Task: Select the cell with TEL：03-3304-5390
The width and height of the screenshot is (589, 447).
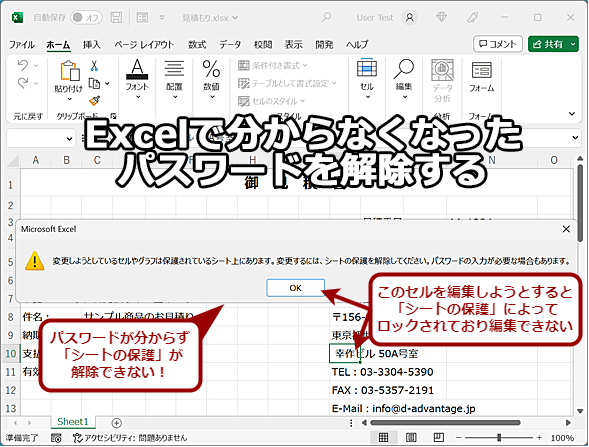Action: click(382, 372)
